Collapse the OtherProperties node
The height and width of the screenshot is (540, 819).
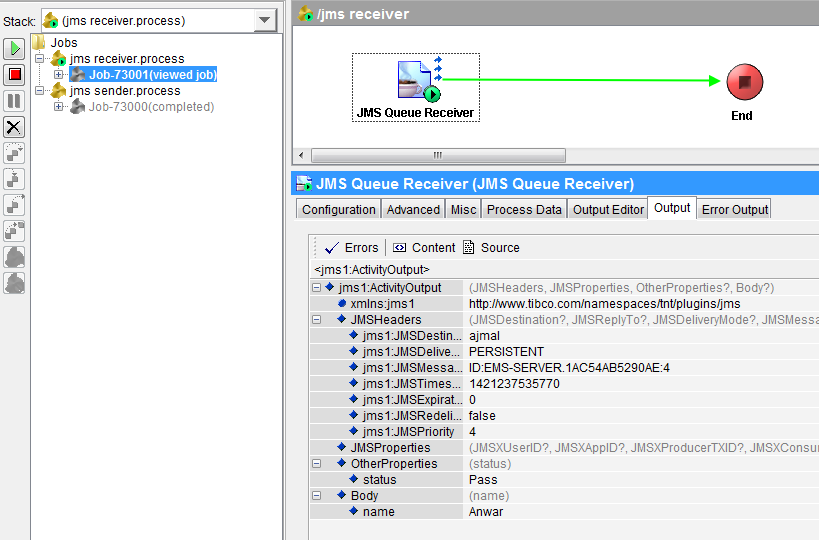316,463
